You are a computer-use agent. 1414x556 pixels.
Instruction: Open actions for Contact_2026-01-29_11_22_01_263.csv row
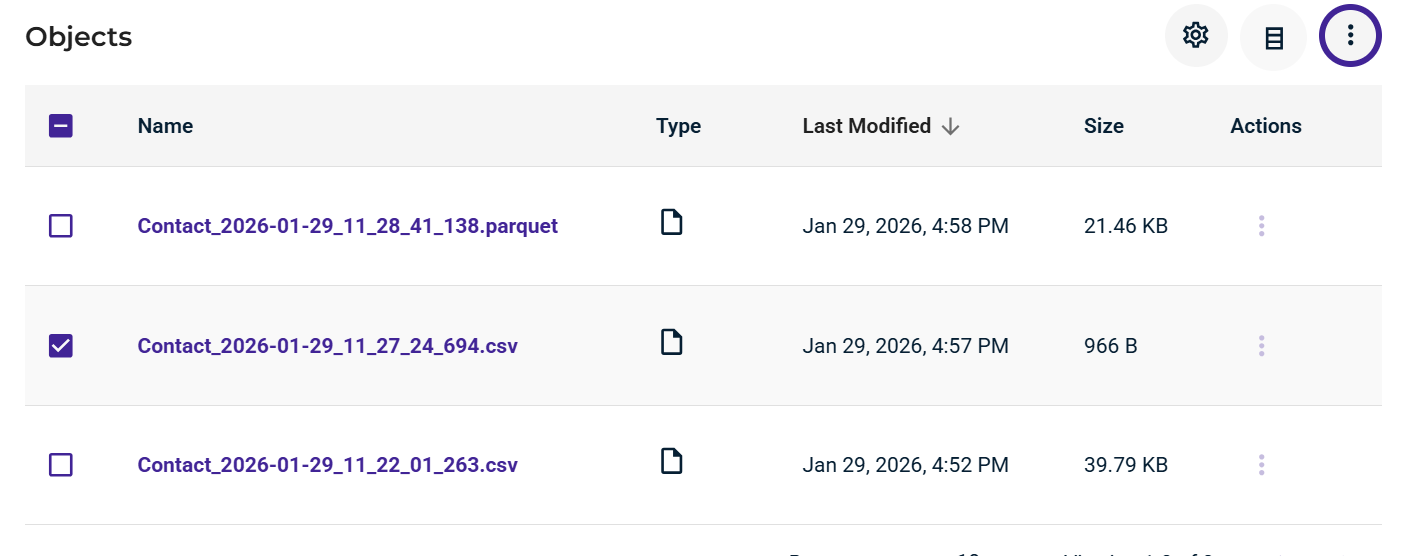tap(1261, 465)
